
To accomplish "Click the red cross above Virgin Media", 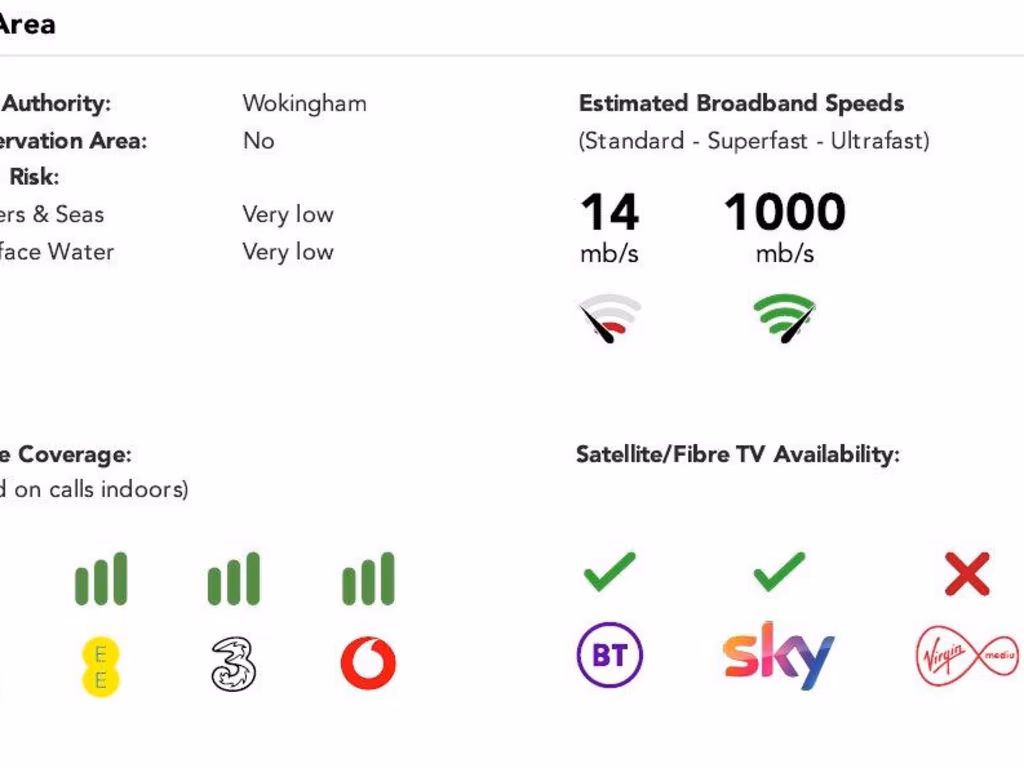I will [967, 573].
